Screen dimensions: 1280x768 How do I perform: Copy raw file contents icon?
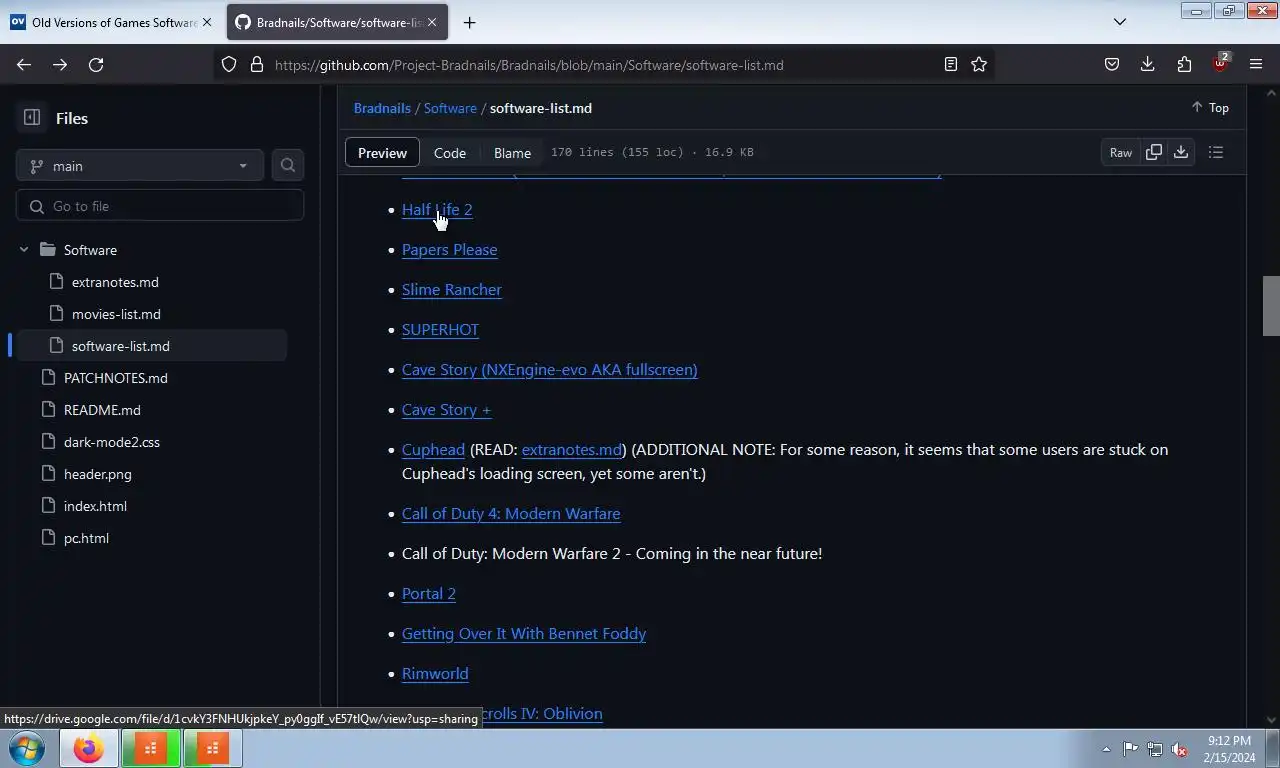[x=1154, y=152]
